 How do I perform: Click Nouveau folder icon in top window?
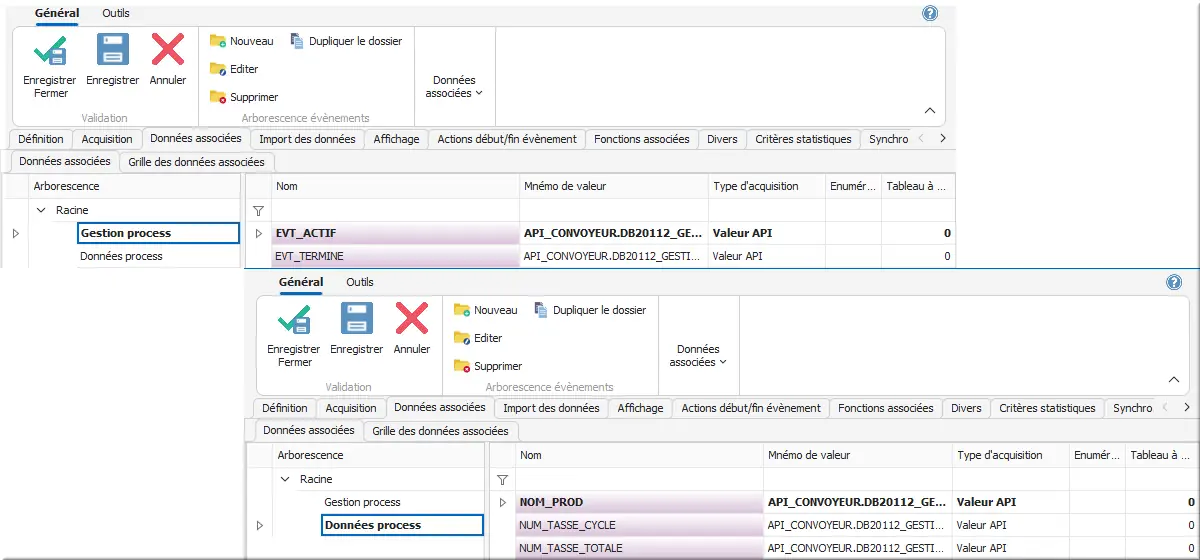[x=218, y=41]
